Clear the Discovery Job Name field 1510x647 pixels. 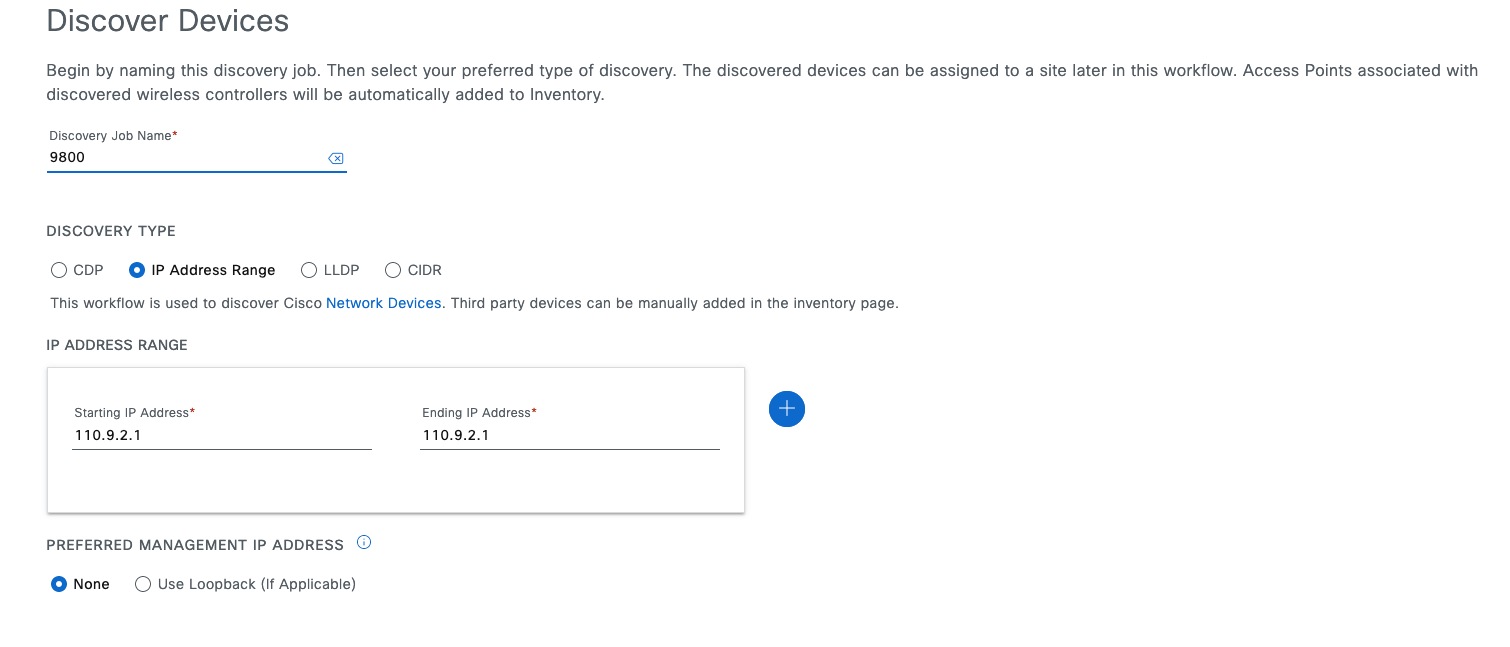point(336,158)
